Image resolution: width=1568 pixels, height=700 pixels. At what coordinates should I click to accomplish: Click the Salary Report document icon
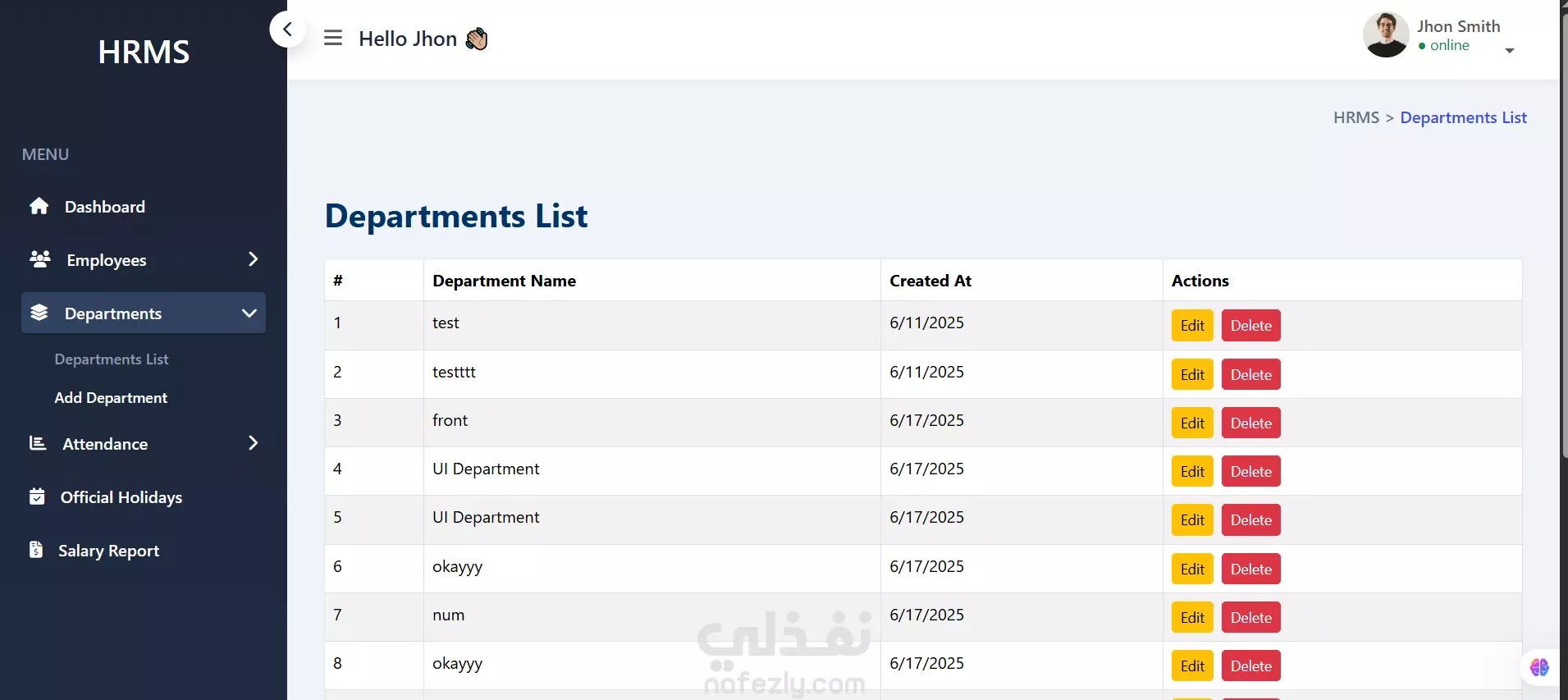[36, 550]
